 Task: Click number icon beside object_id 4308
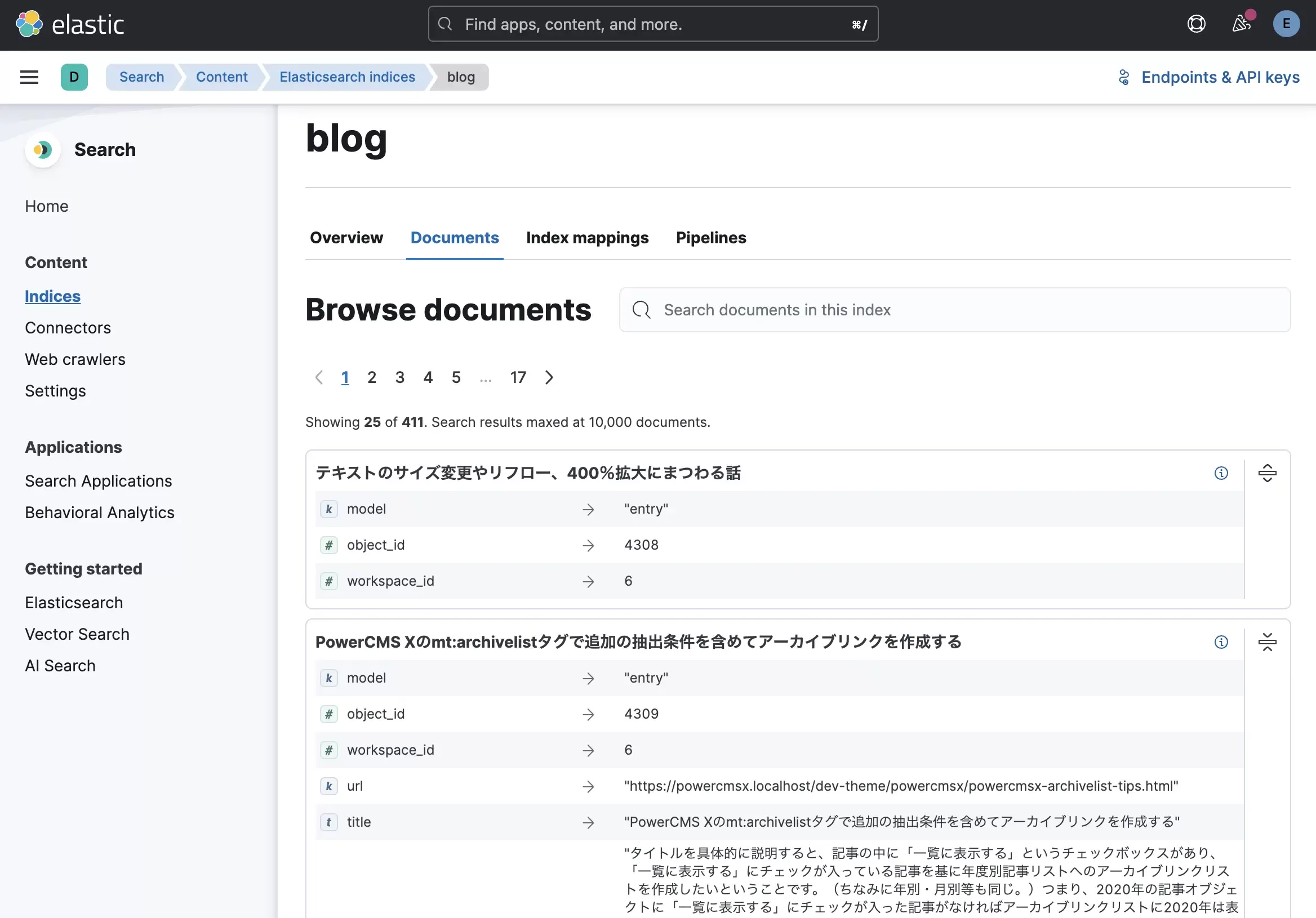pyautogui.click(x=328, y=545)
